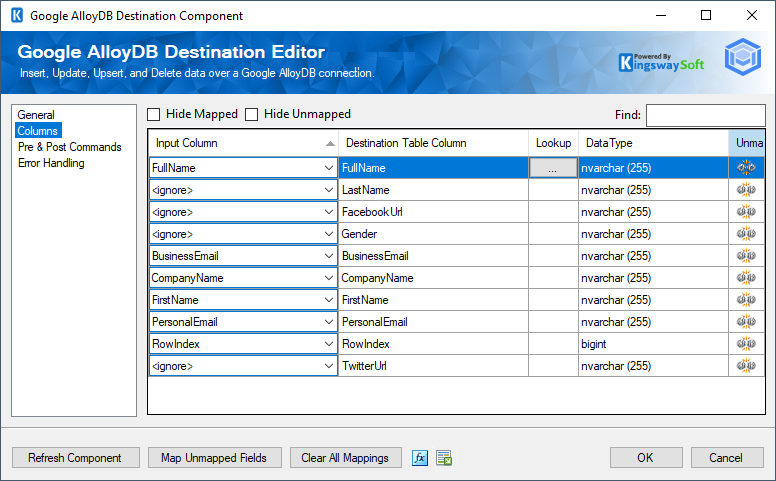This screenshot has height=481, width=776.
Task: Click the unmap icon in LastName row
Action: (x=746, y=190)
